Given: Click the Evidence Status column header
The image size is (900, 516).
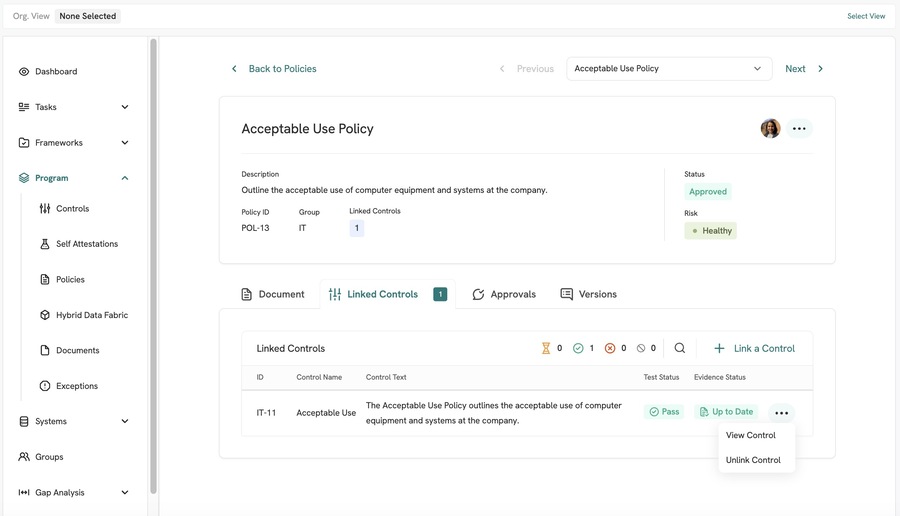Looking at the screenshot, I should [720, 377].
